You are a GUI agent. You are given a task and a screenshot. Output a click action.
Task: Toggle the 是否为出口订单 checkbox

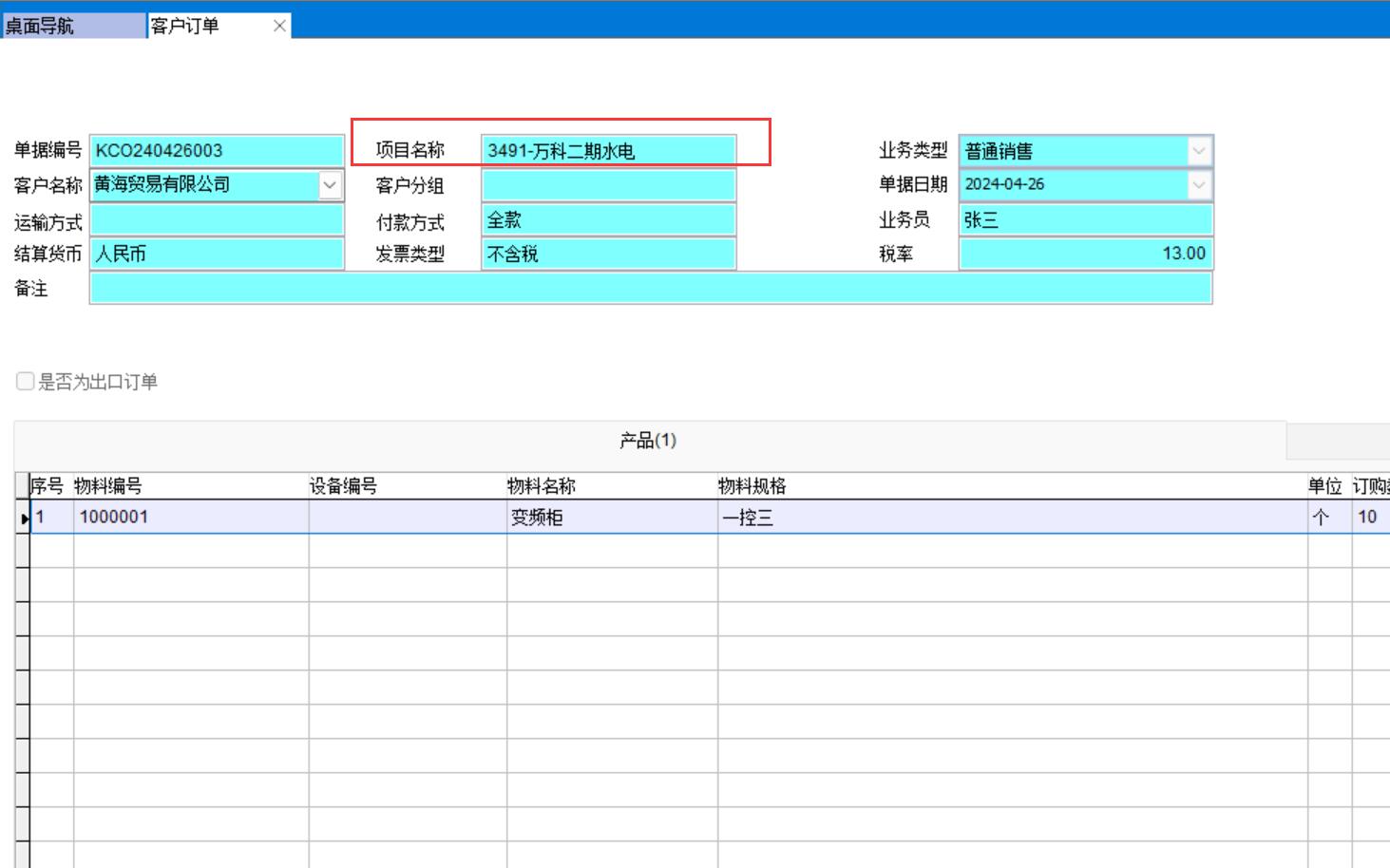(26, 382)
